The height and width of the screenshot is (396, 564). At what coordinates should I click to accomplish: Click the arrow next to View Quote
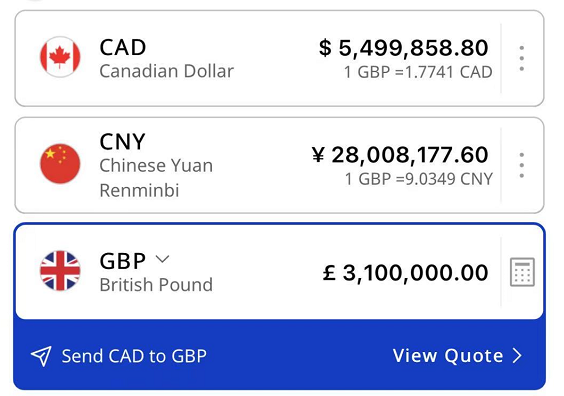pos(517,356)
